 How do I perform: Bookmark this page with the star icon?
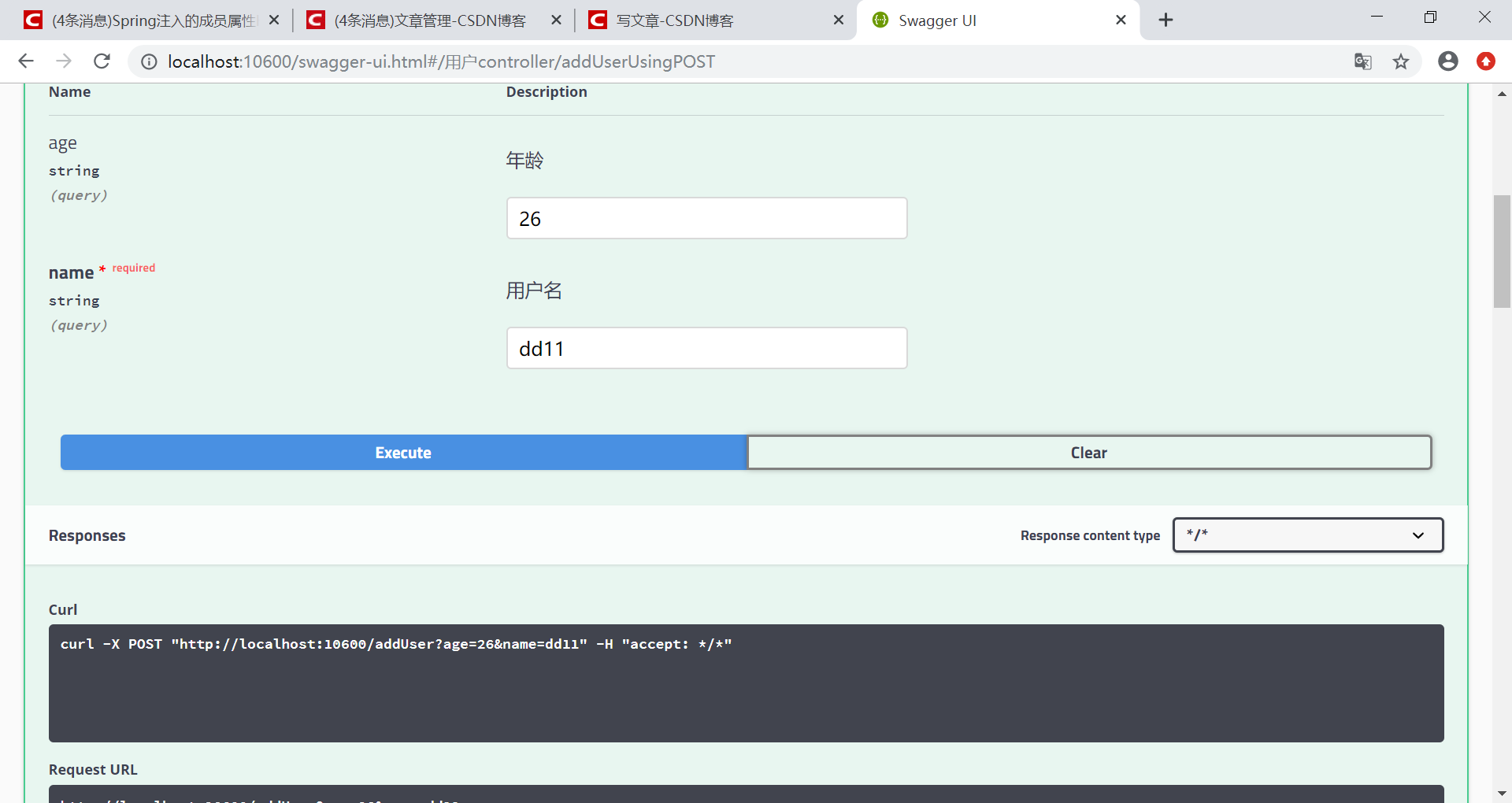pyautogui.click(x=1401, y=61)
